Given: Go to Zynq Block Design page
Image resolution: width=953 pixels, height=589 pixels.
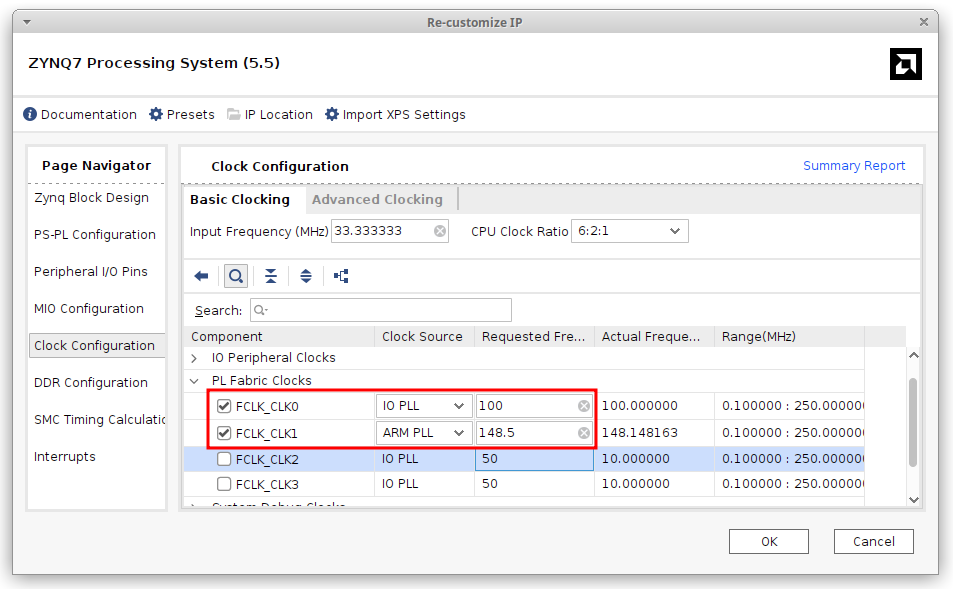Looking at the screenshot, I should point(91,198).
